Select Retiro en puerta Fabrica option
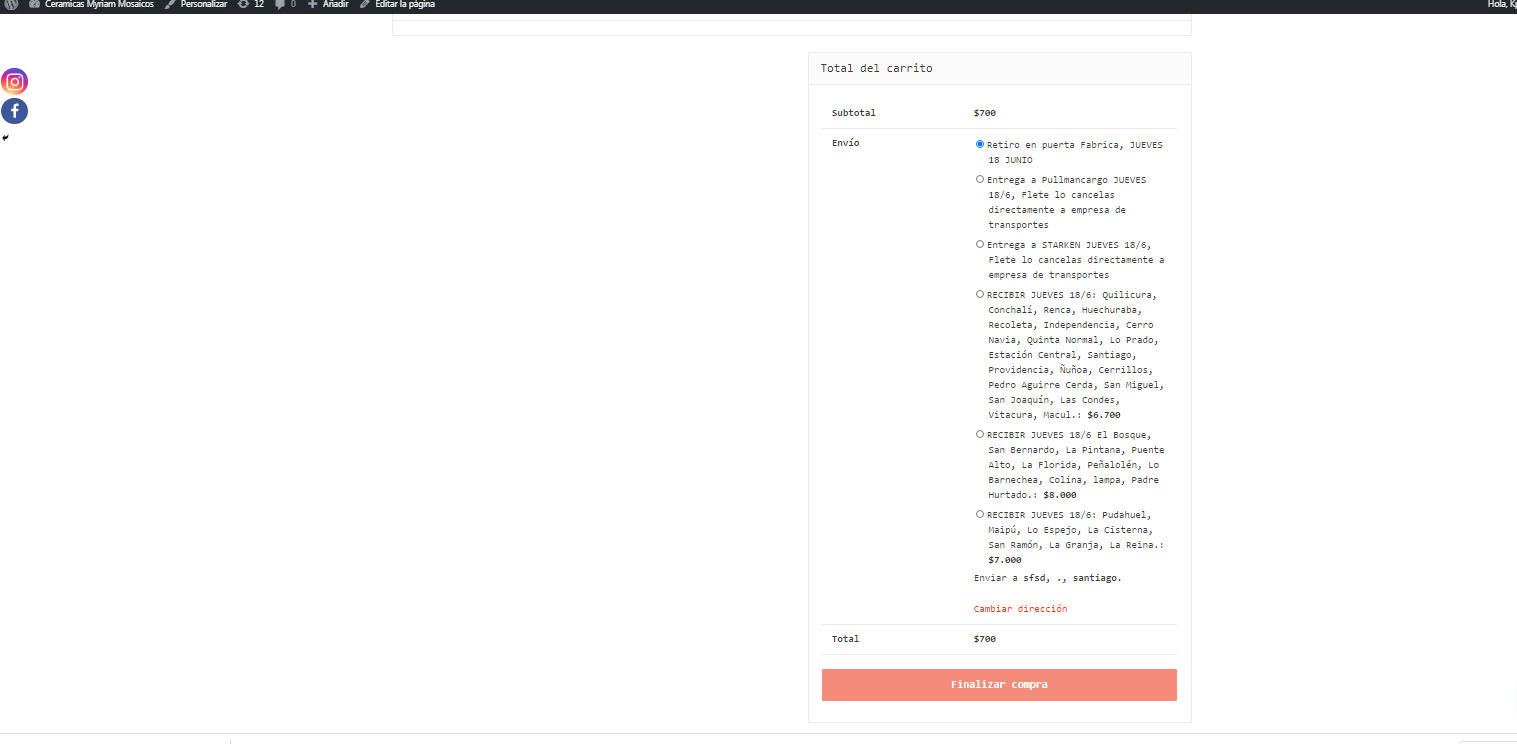 pos(980,144)
